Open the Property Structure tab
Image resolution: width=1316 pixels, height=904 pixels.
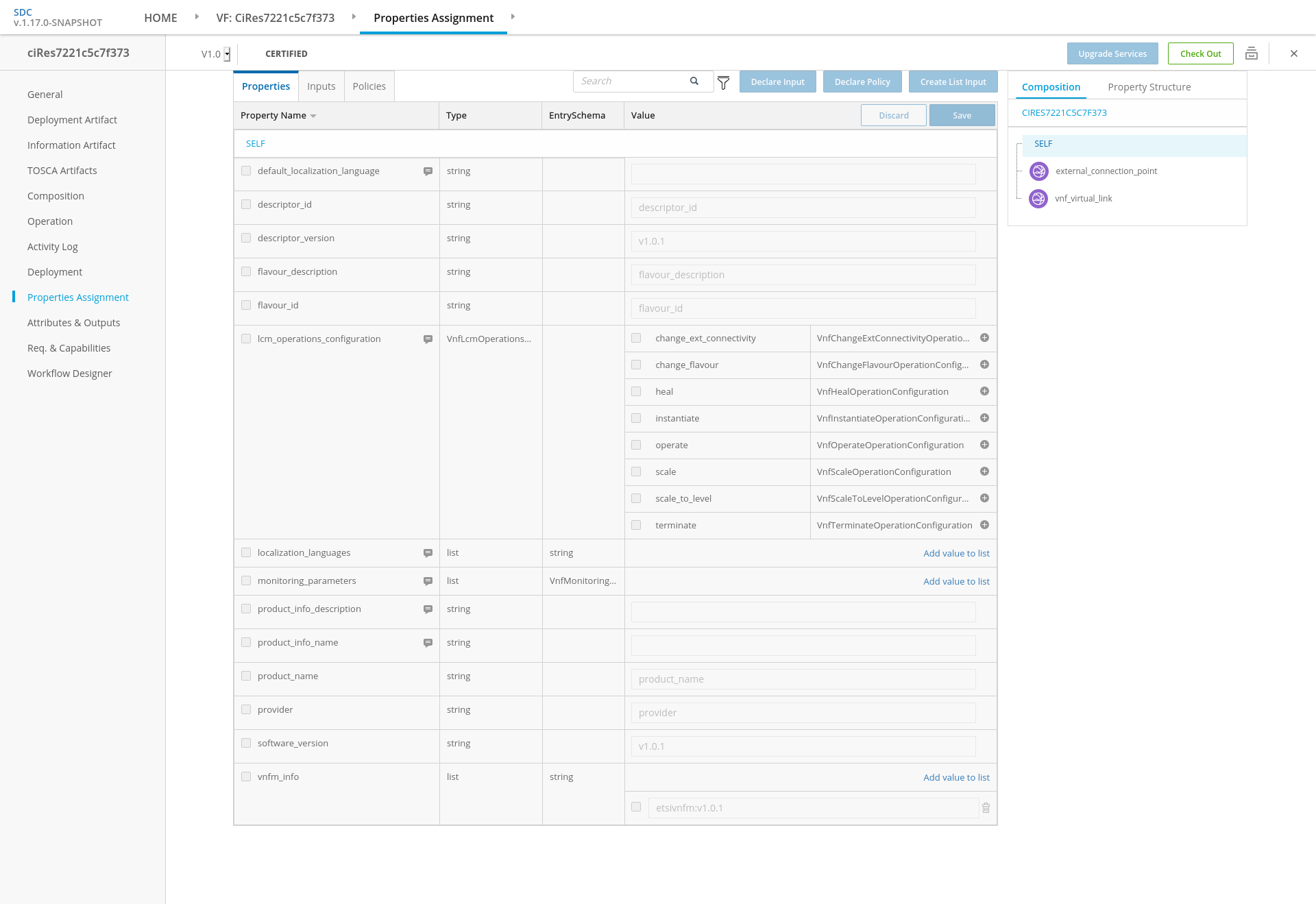pos(1149,87)
